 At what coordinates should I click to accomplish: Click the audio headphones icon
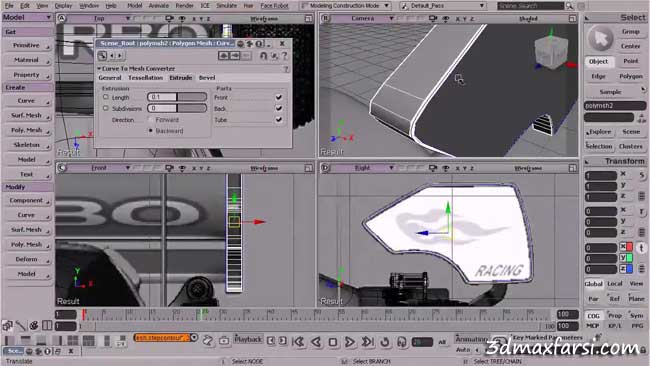click(402, 342)
